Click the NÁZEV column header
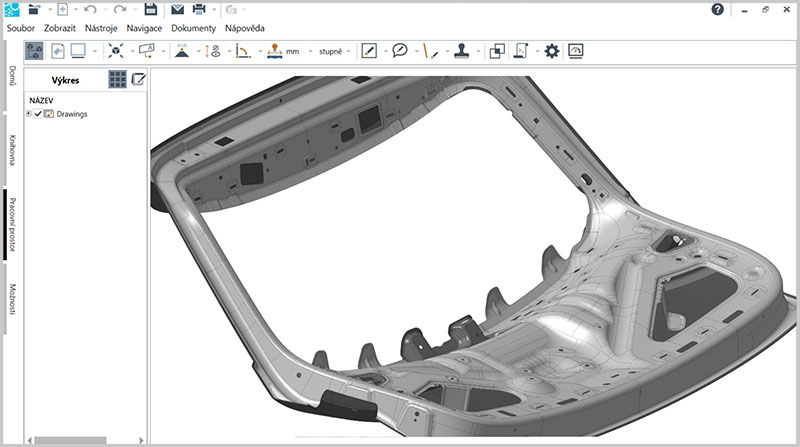The width and height of the screenshot is (800, 447). pyautogui.click(x=42, y=100)
